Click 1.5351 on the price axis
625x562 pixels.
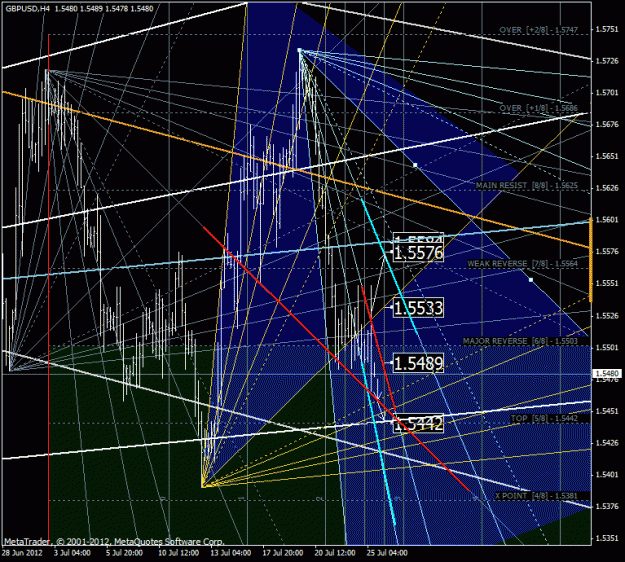607,538
